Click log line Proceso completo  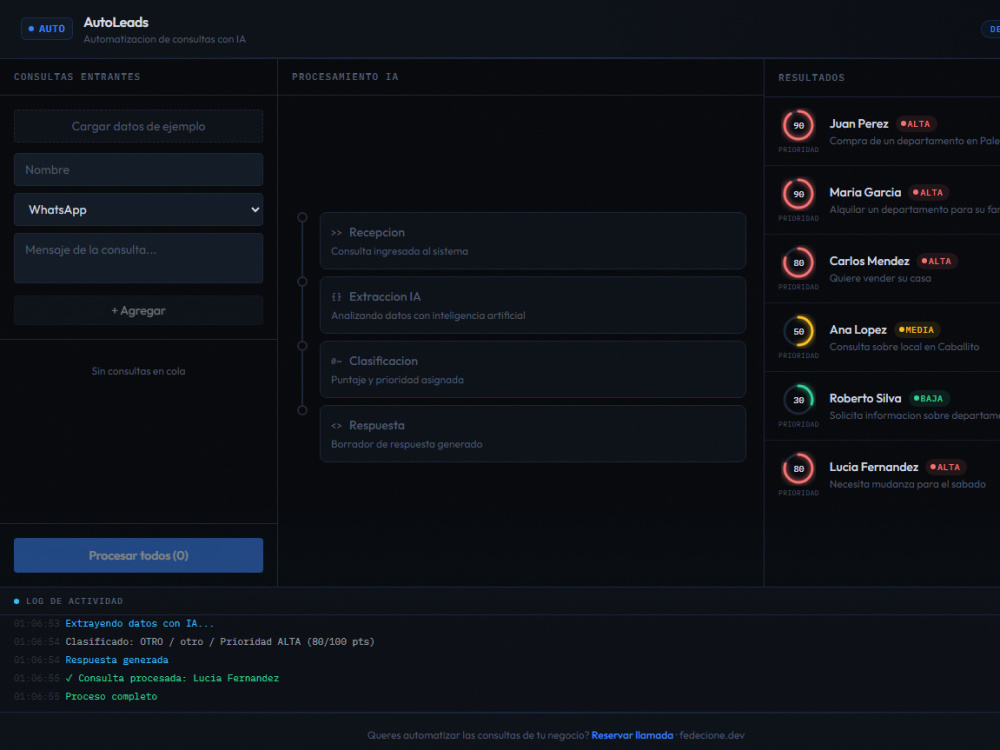pos(111,696)
